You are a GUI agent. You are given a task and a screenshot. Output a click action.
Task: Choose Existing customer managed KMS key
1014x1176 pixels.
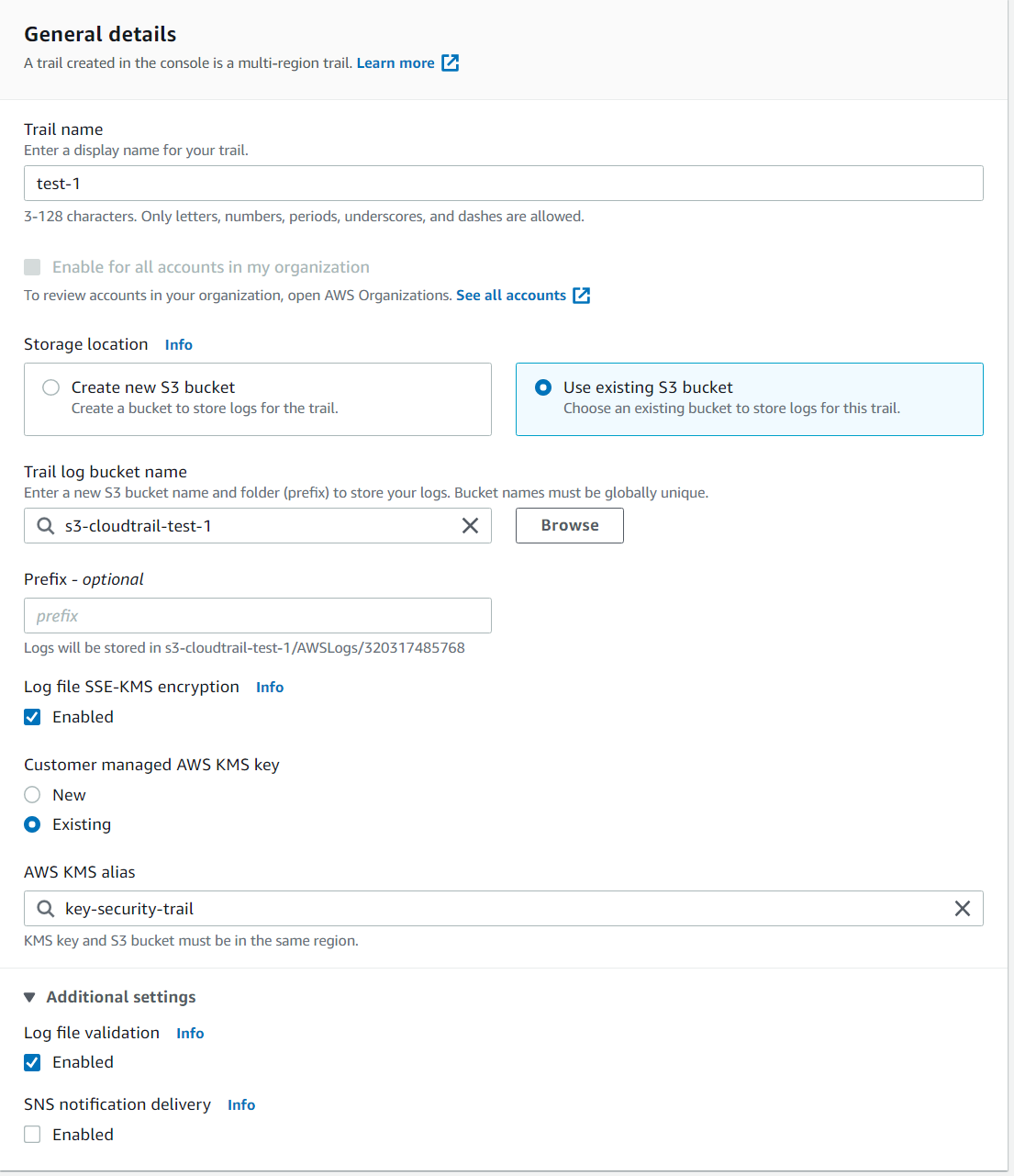click(x=33, y=824)
